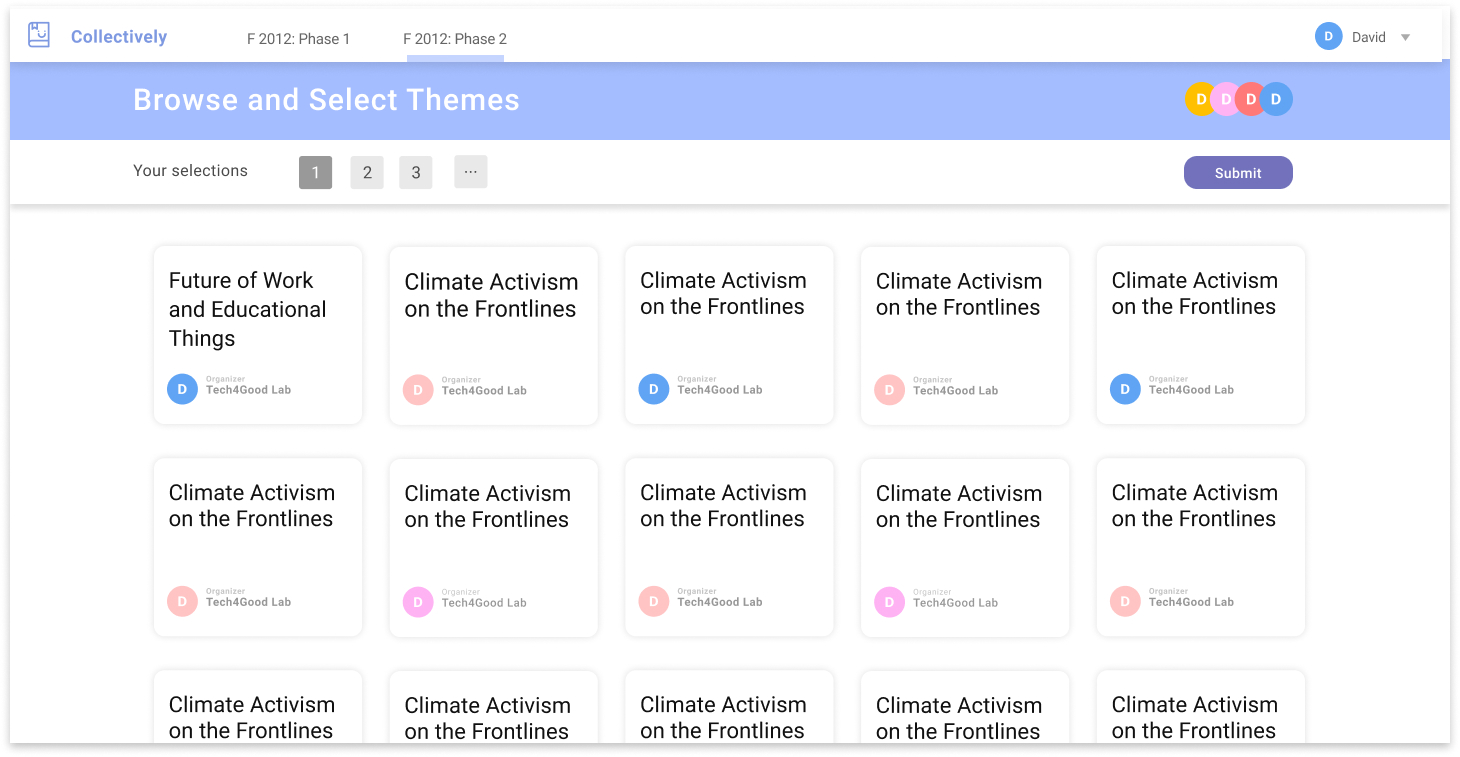Image resolution: width=1460 pixels, height=757 pixels.
Task: Click the light pink collaborator avatar in the banner
Action: [x=1225, y=99]
